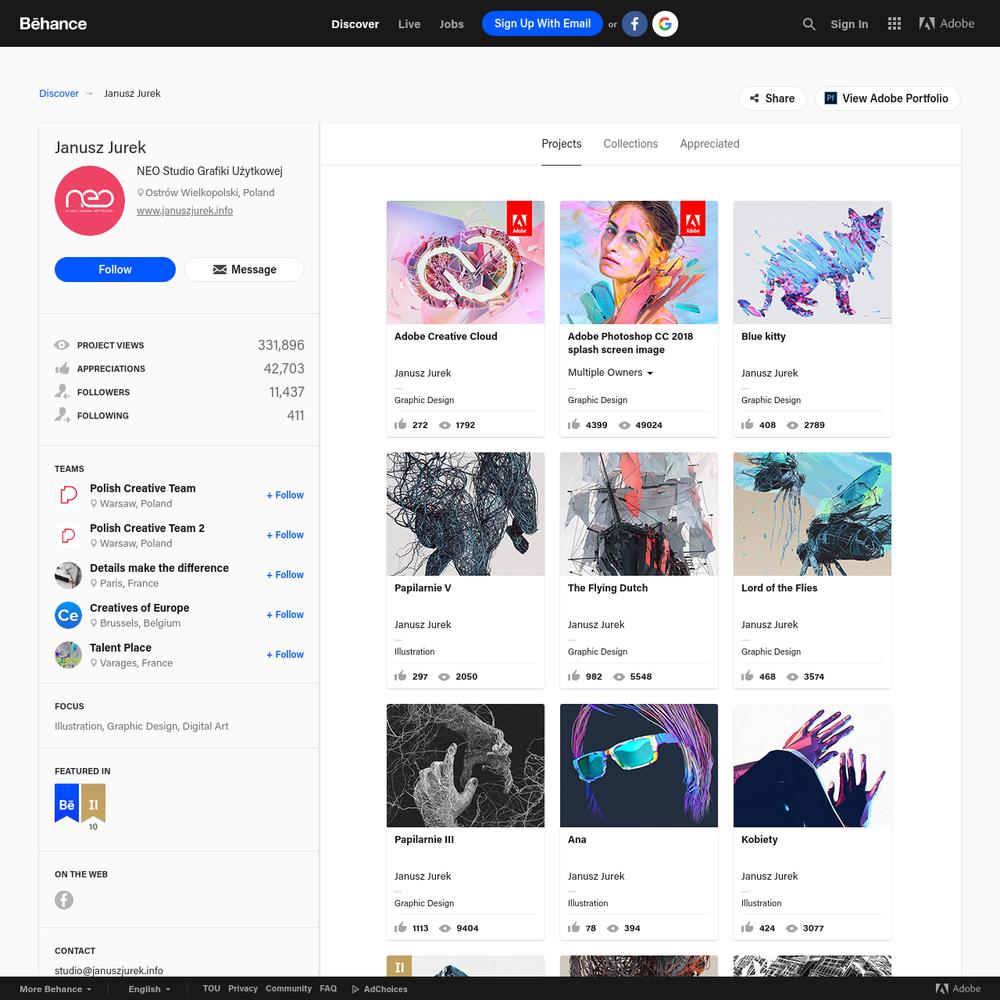Open the TOU footer link
This screenshot has height=1000, width=1000.
(x=211, y=989)
